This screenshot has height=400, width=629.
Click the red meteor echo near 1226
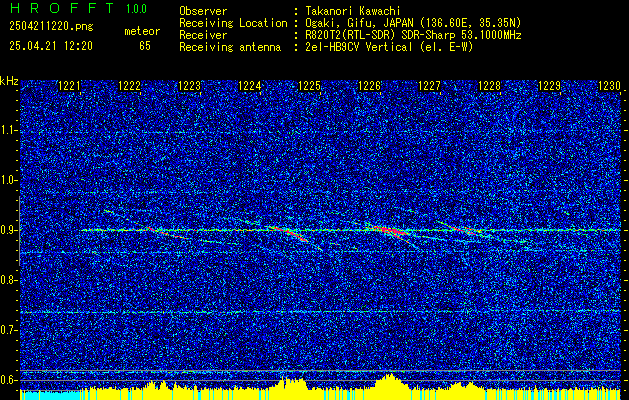389,231
